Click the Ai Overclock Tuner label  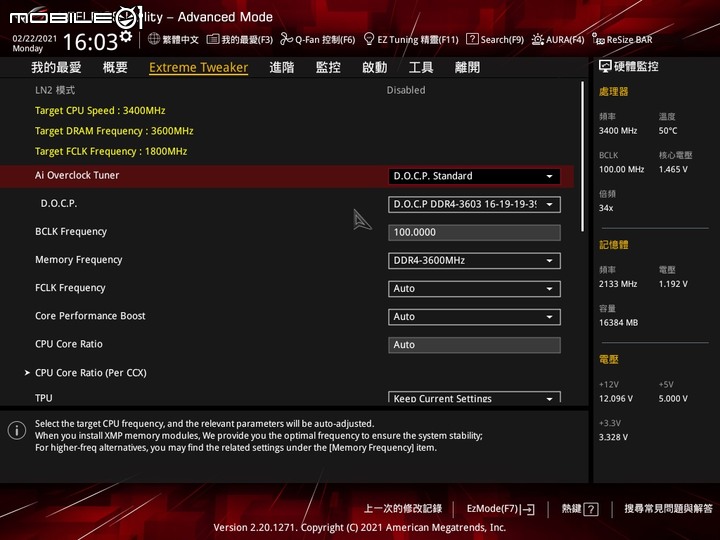(x=77, y=175)
